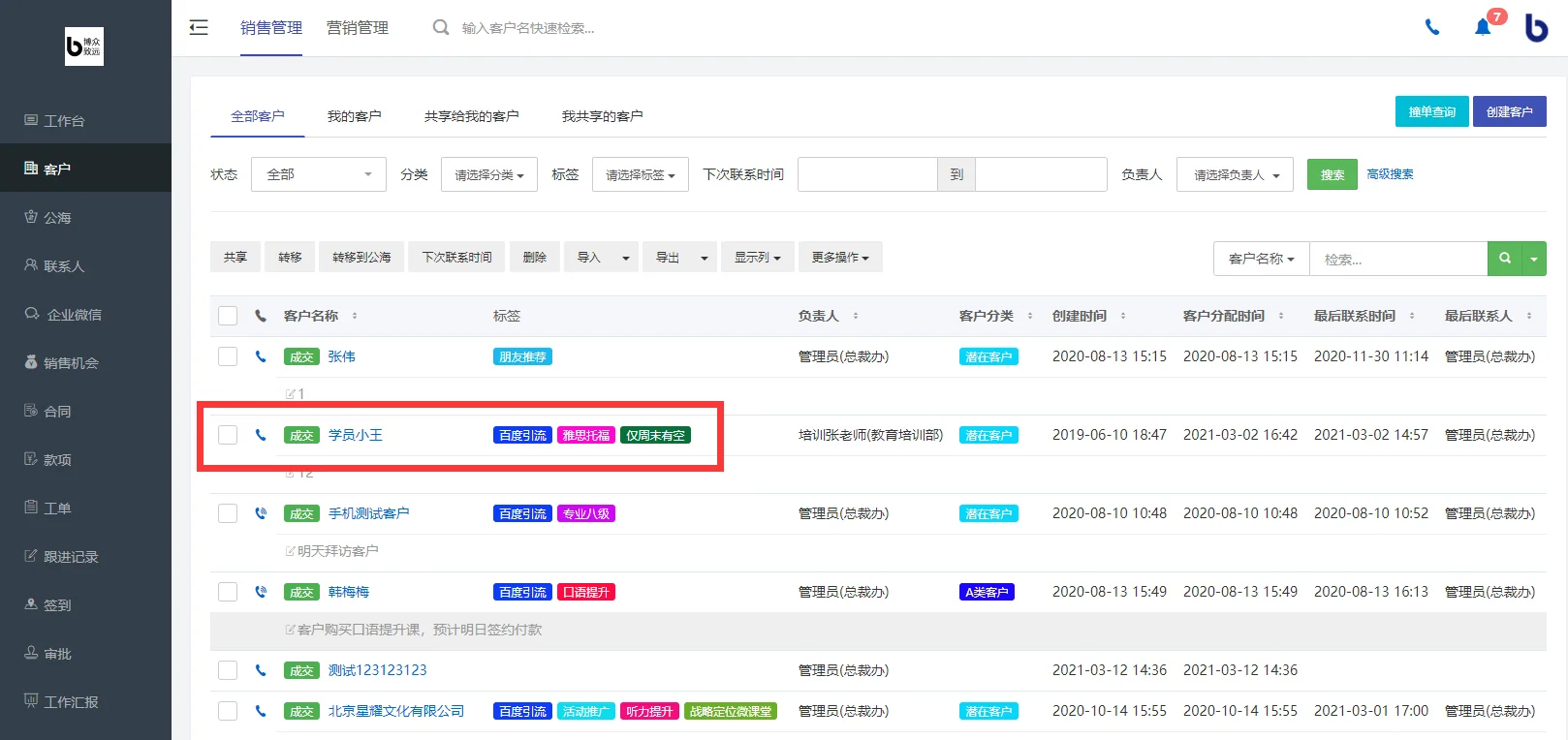Open the 请选择分类 dropdown
Viewport: 1568px width, 740px height.
pos(489,174)
